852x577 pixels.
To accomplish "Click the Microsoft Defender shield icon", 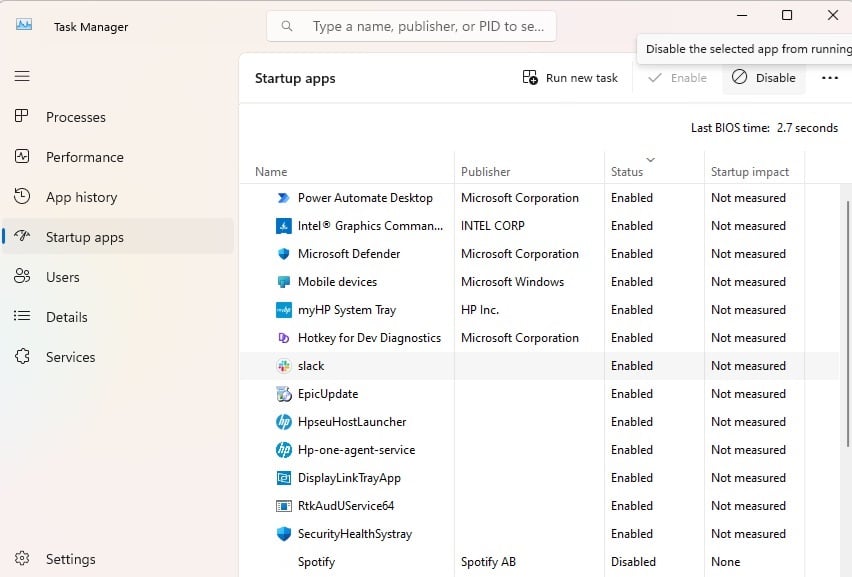I will pos(284,254).
